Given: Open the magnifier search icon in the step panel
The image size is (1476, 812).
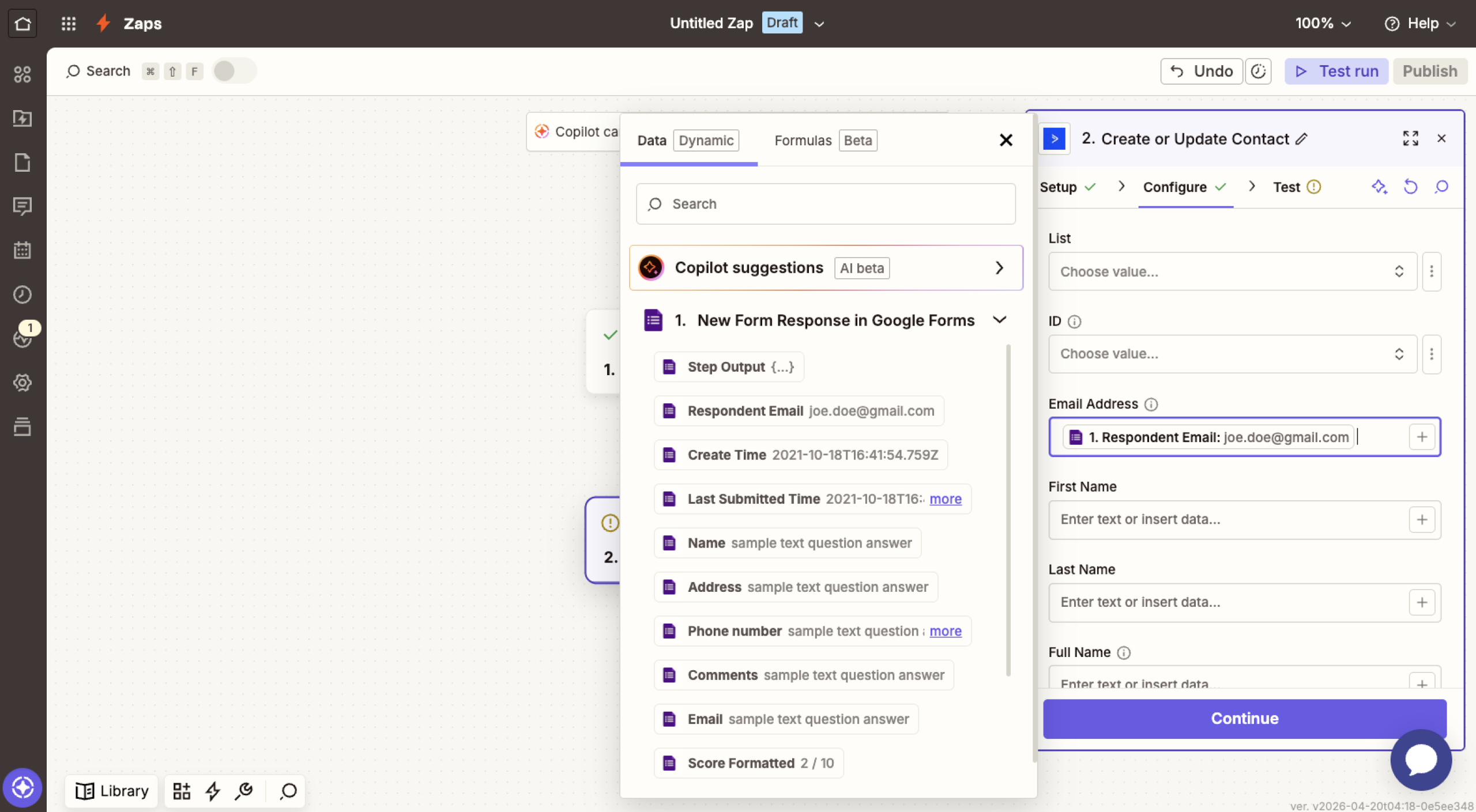Looking at the screenshot, I should 1441,187.
